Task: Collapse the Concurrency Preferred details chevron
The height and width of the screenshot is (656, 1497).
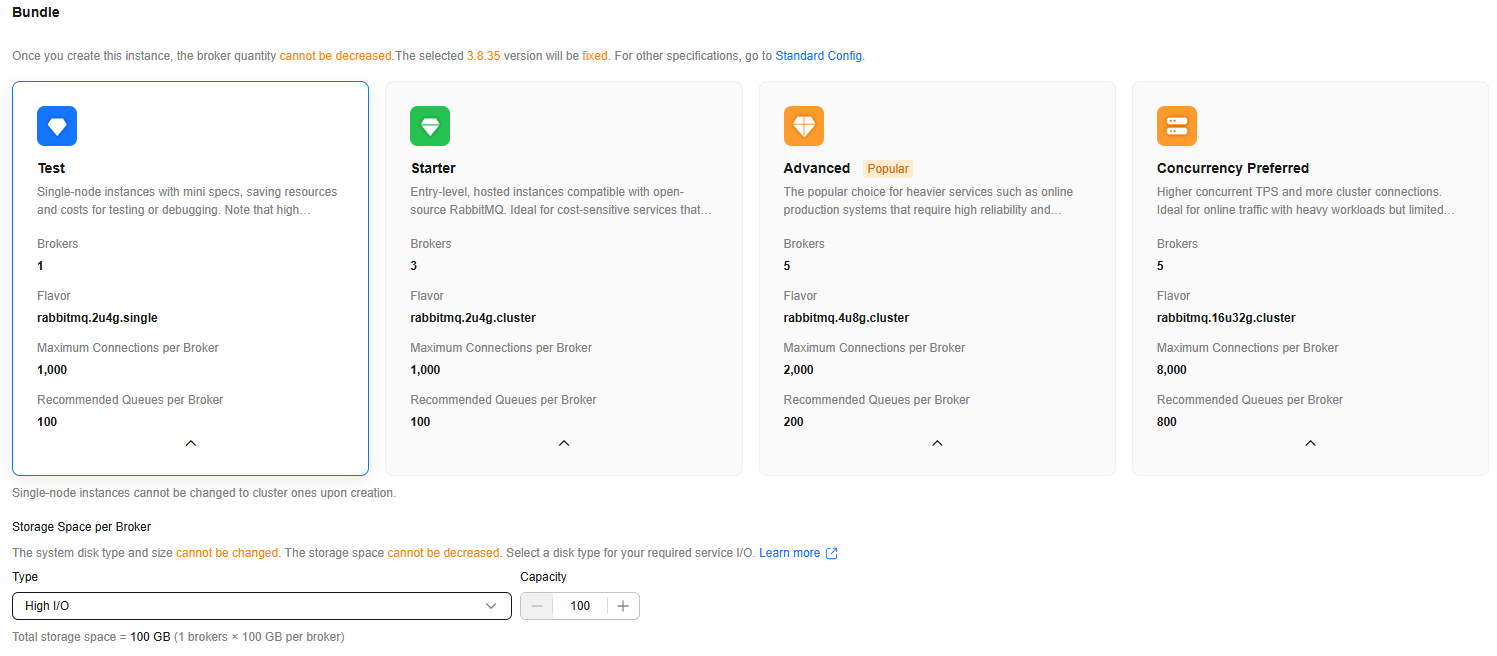Action: tap(1311, 443)
